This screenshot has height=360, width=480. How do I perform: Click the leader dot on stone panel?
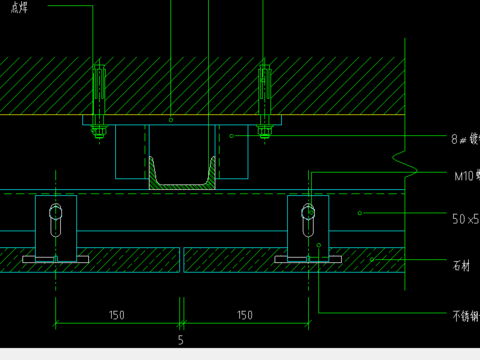click(x=372, y=259)
